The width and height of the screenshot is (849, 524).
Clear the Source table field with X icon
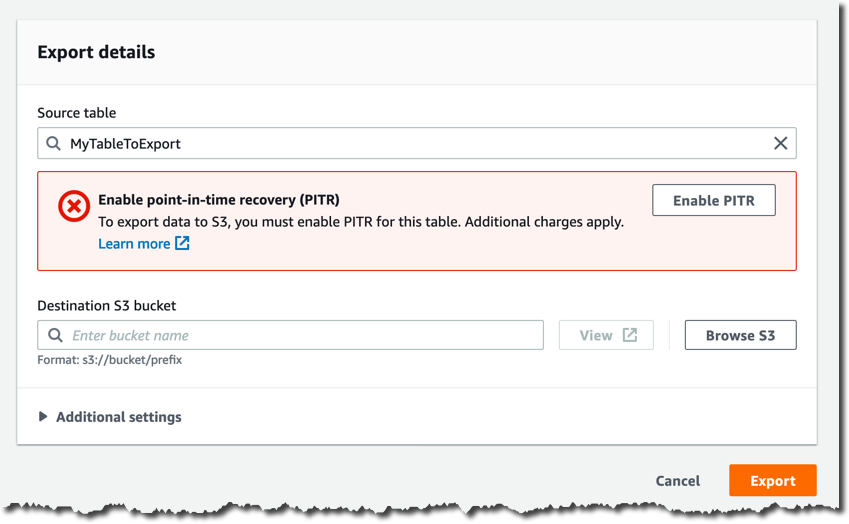[x=780, y=143]
